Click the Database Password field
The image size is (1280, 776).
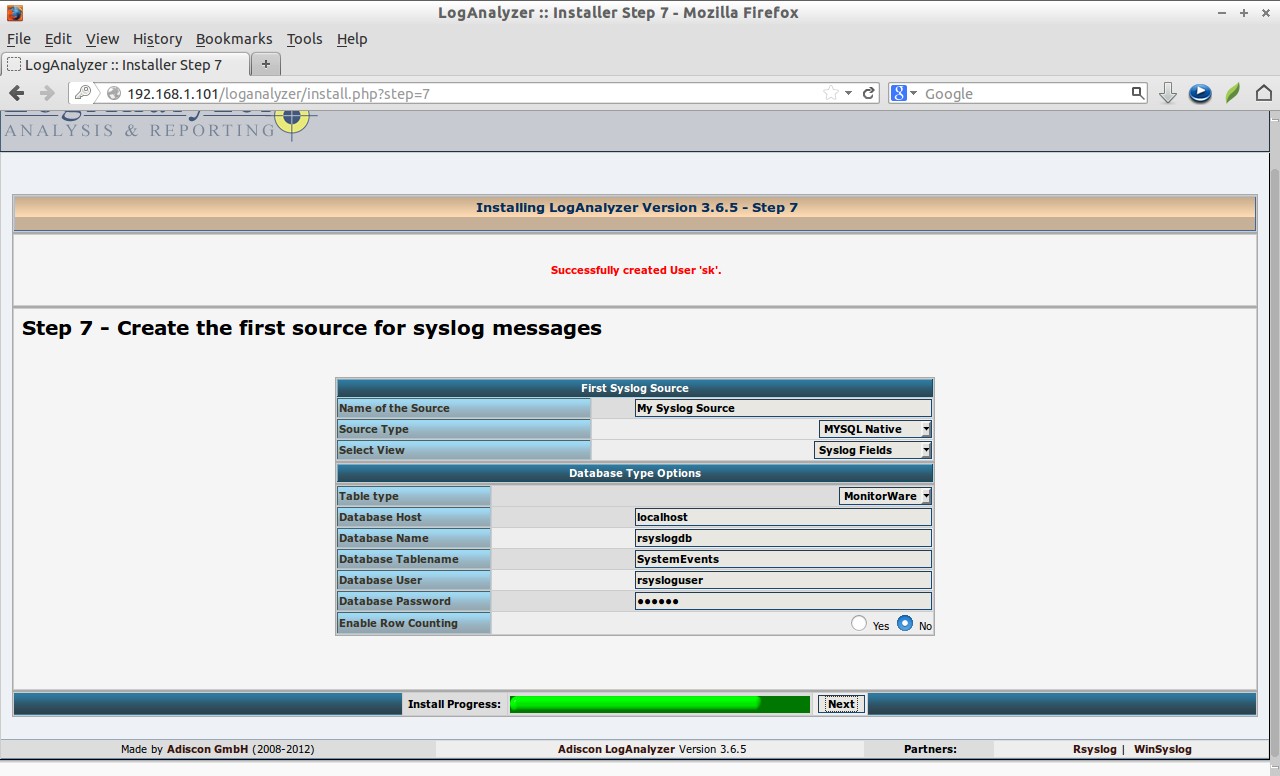pos(783,601)
